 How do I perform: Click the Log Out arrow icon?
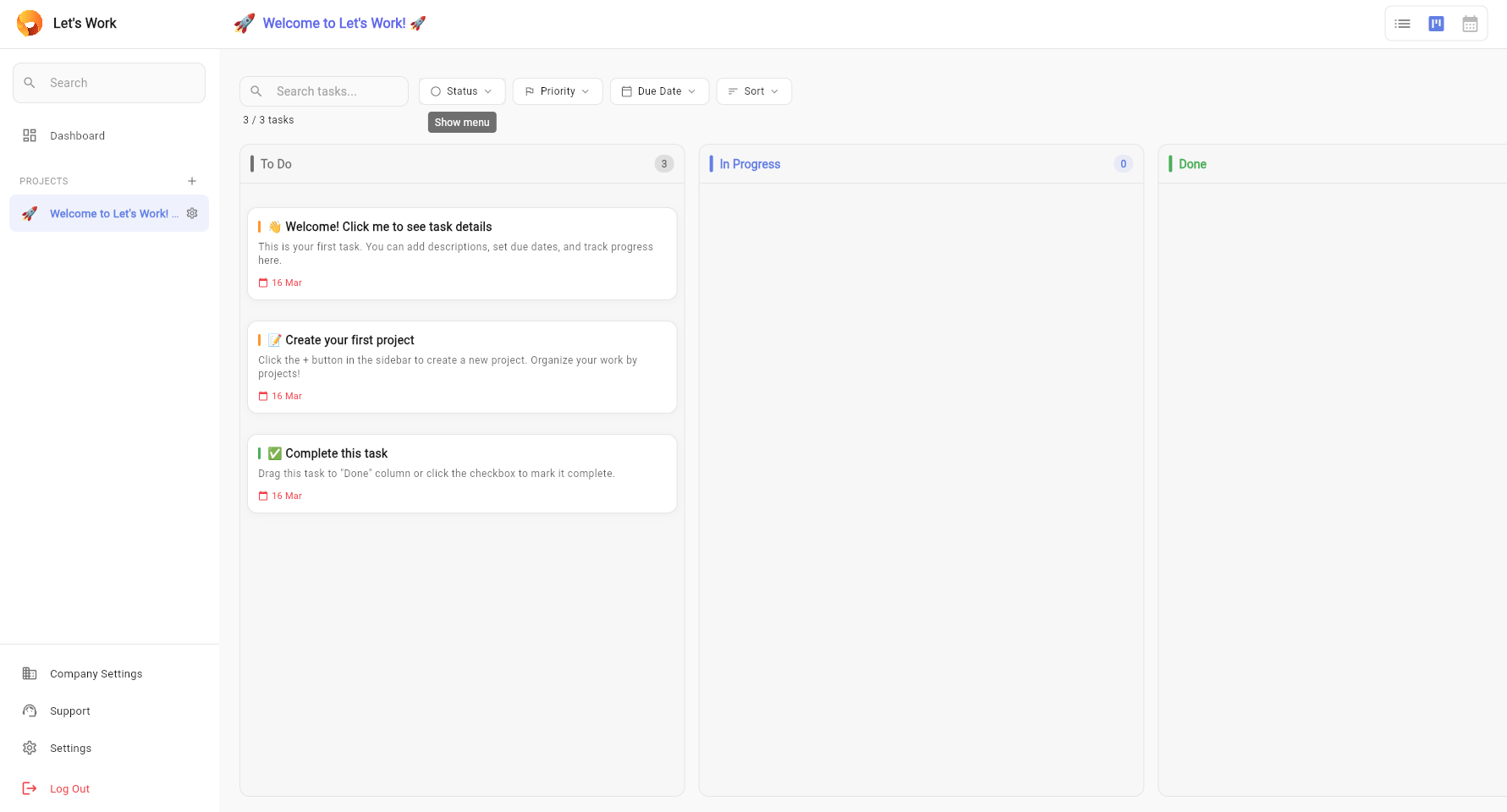tap(30, 788)
